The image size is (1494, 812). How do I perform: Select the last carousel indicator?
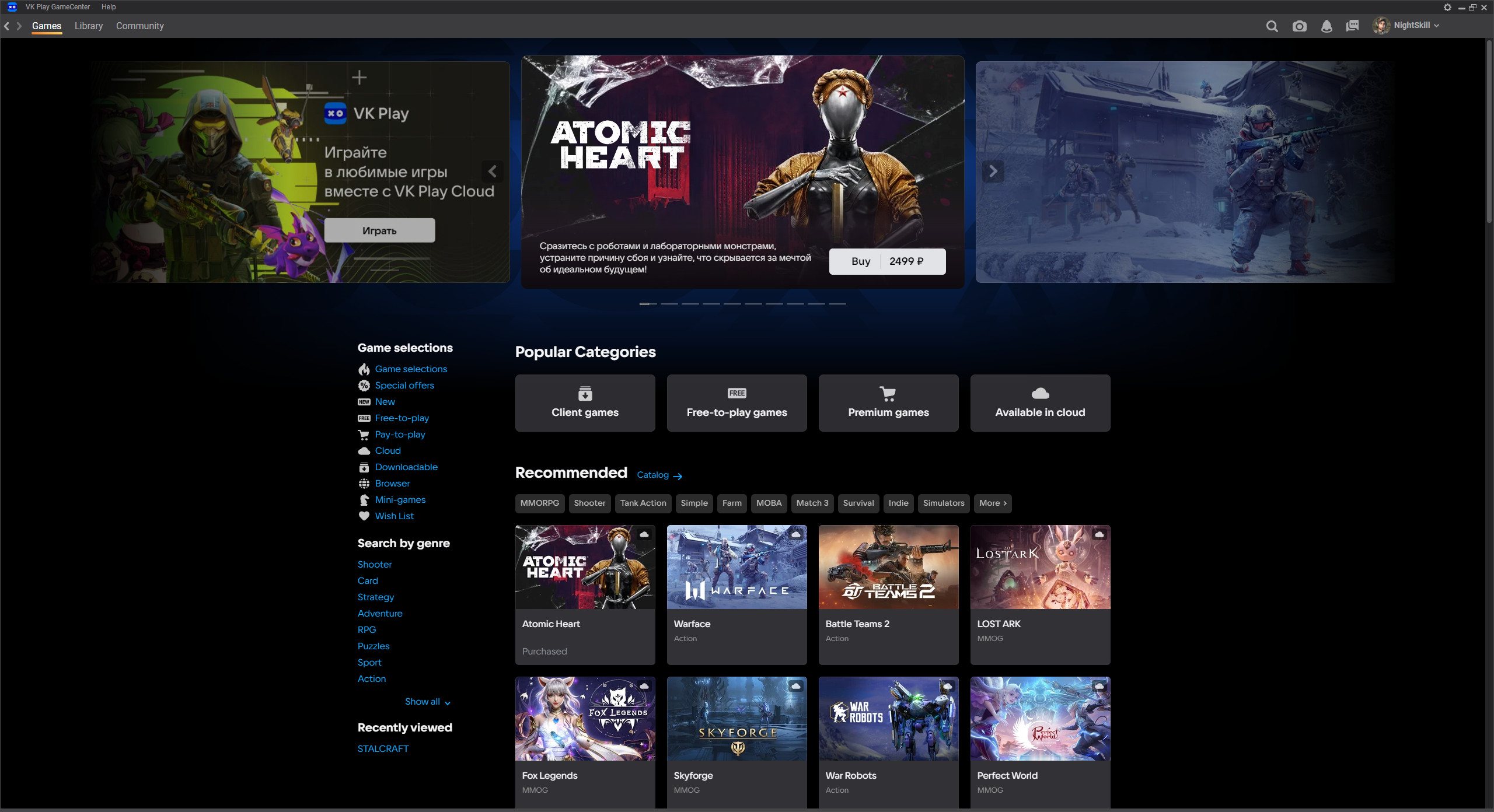(x=837, y=304)
